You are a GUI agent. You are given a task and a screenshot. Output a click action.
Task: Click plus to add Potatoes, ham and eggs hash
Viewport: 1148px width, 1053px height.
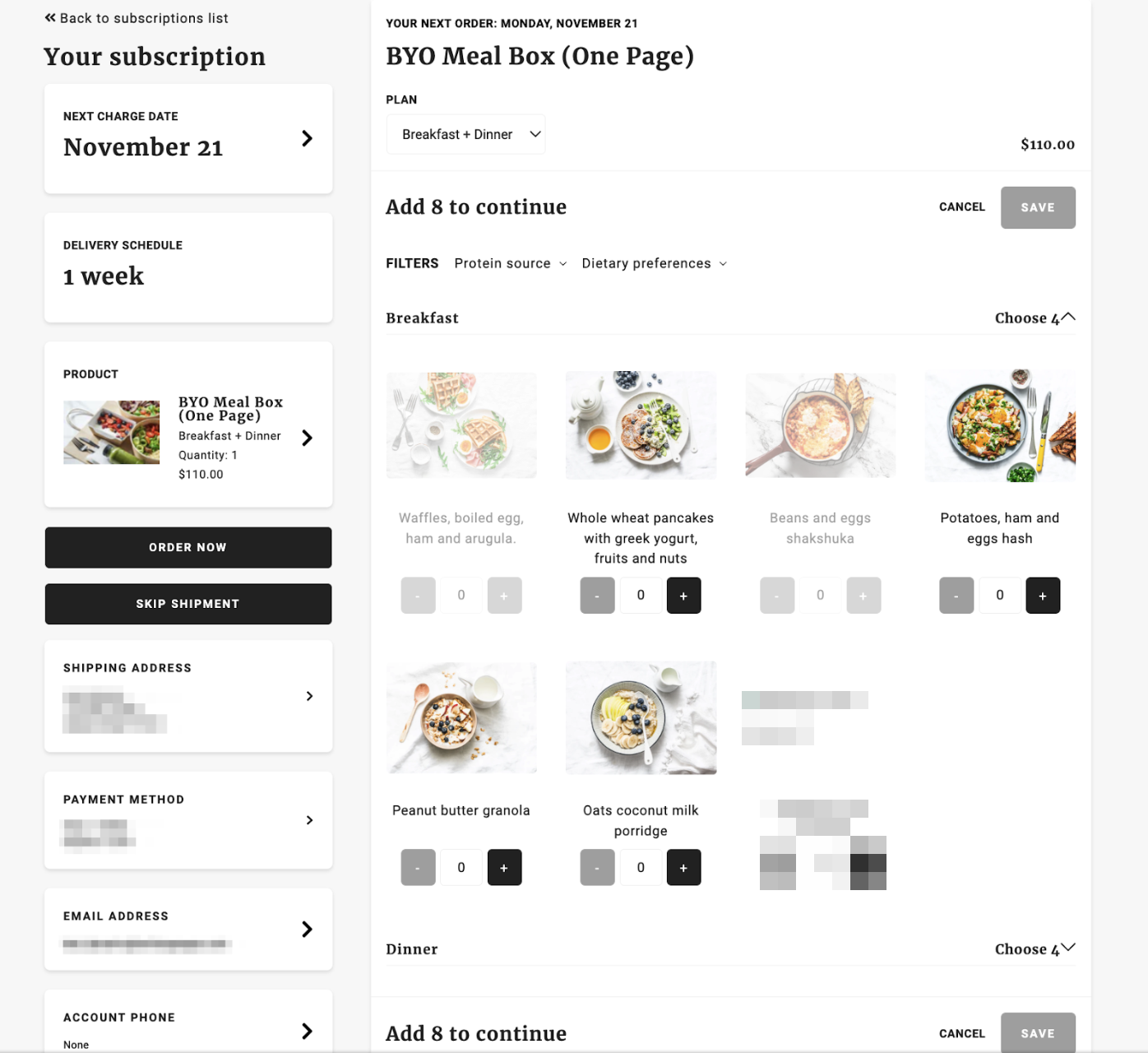click(x=1042, y=595)
